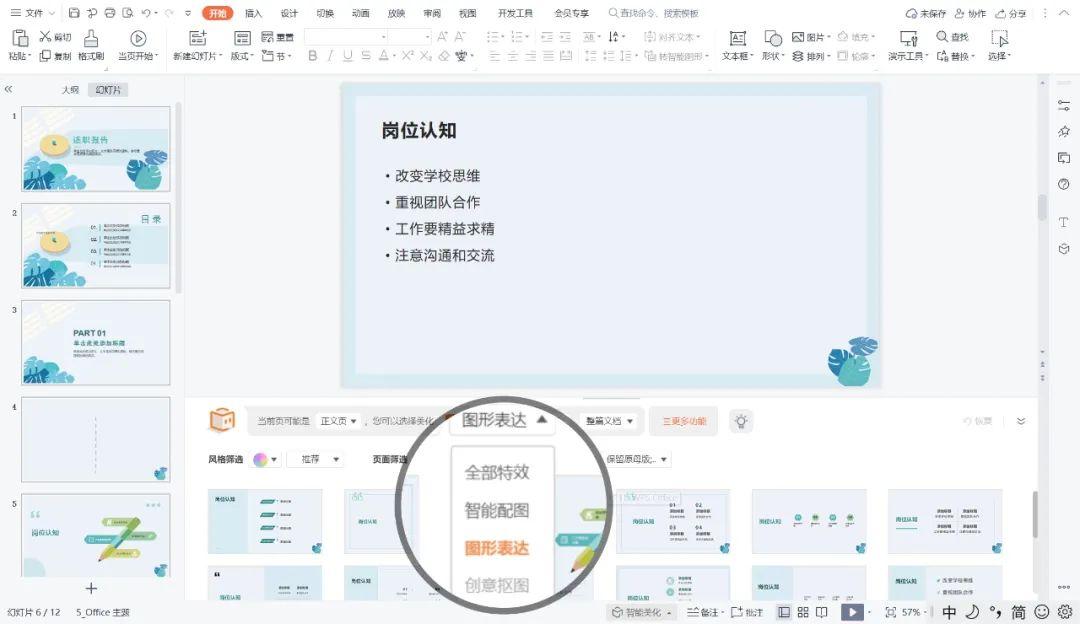Switch to slide sorter view in status bar
The width and height of the screenshot is (1080, 624).
pos(803,612)
